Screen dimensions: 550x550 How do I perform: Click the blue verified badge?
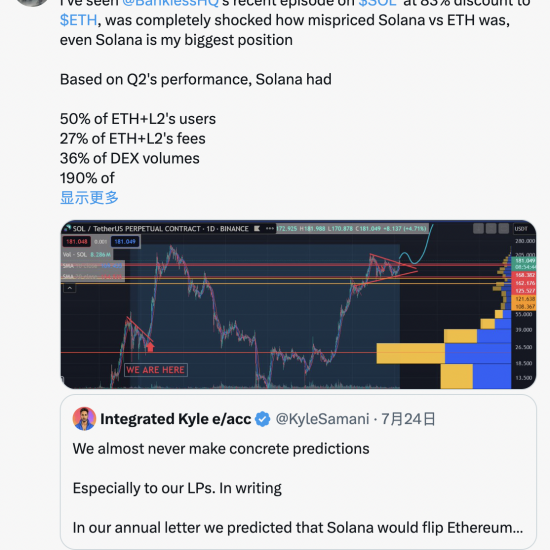263,419
